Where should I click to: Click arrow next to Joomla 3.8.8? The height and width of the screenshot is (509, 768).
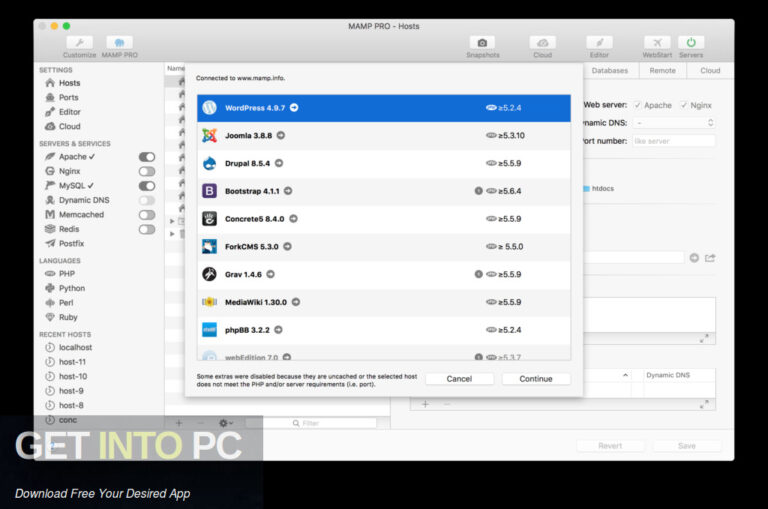click(281, 135)
